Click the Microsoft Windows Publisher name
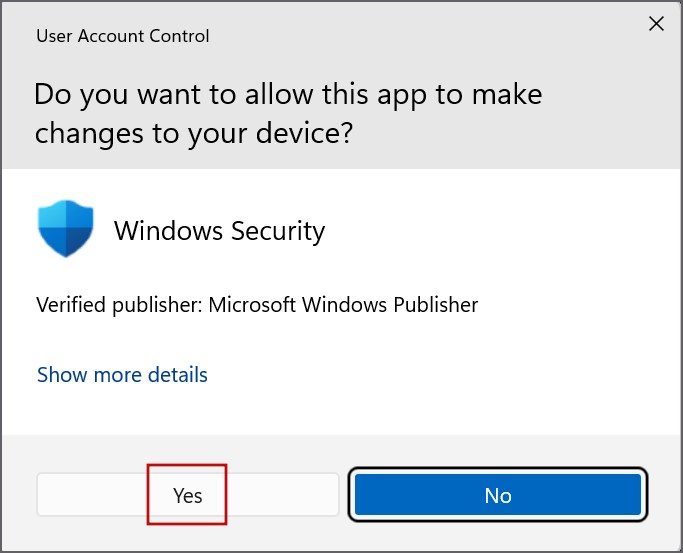 [x=343, y=304]
